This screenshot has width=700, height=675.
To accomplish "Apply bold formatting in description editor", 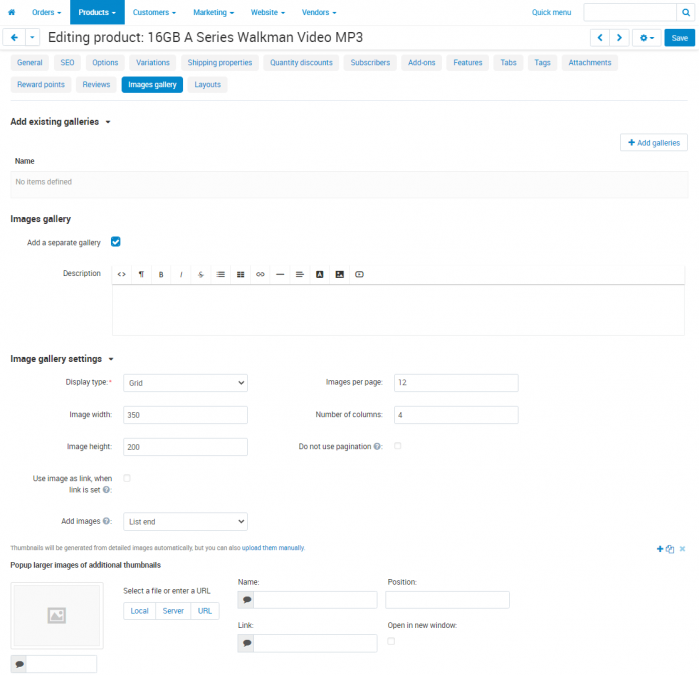I will point(161,275).
